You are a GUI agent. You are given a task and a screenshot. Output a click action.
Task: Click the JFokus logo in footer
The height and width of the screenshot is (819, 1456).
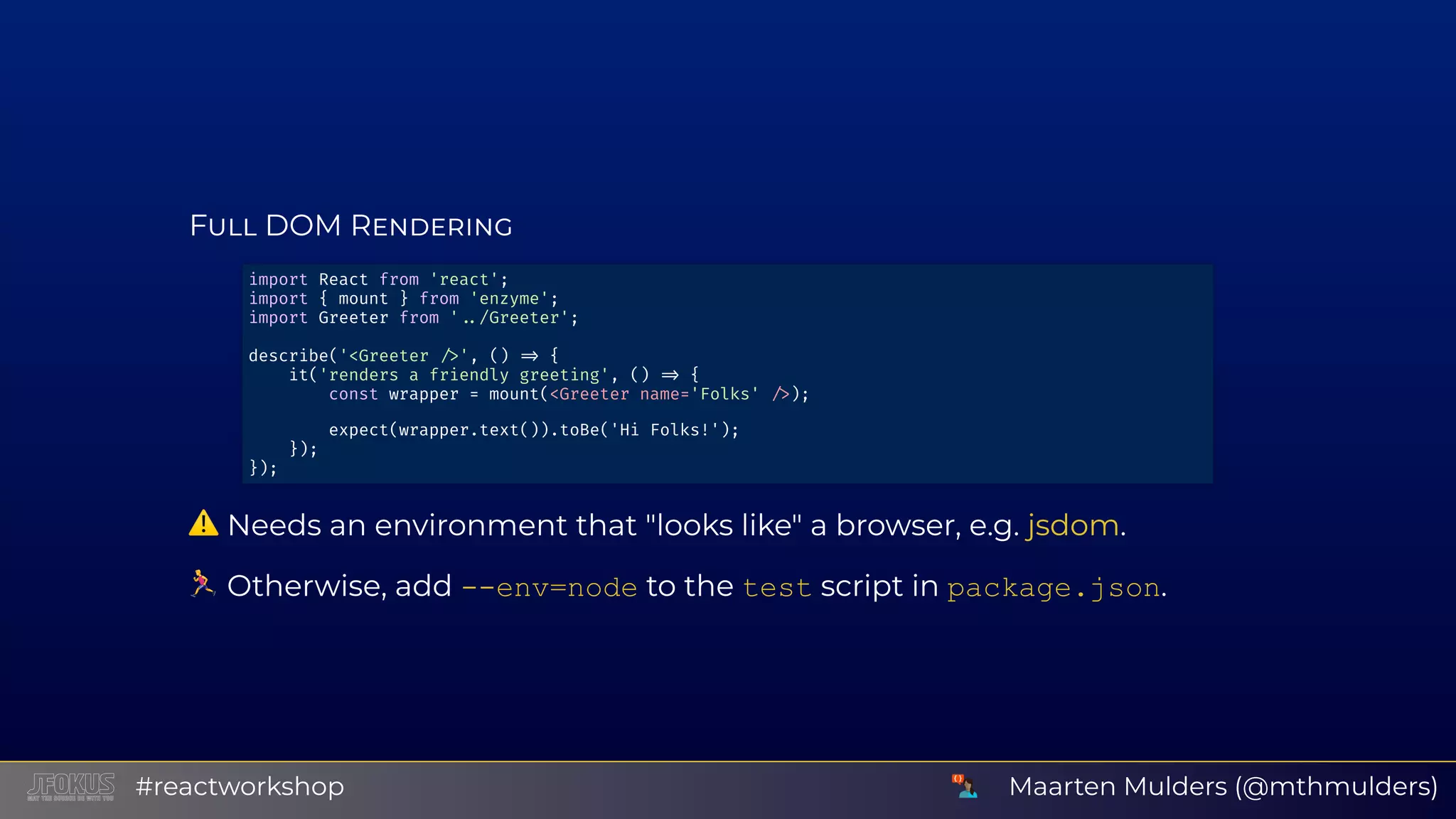70,787
